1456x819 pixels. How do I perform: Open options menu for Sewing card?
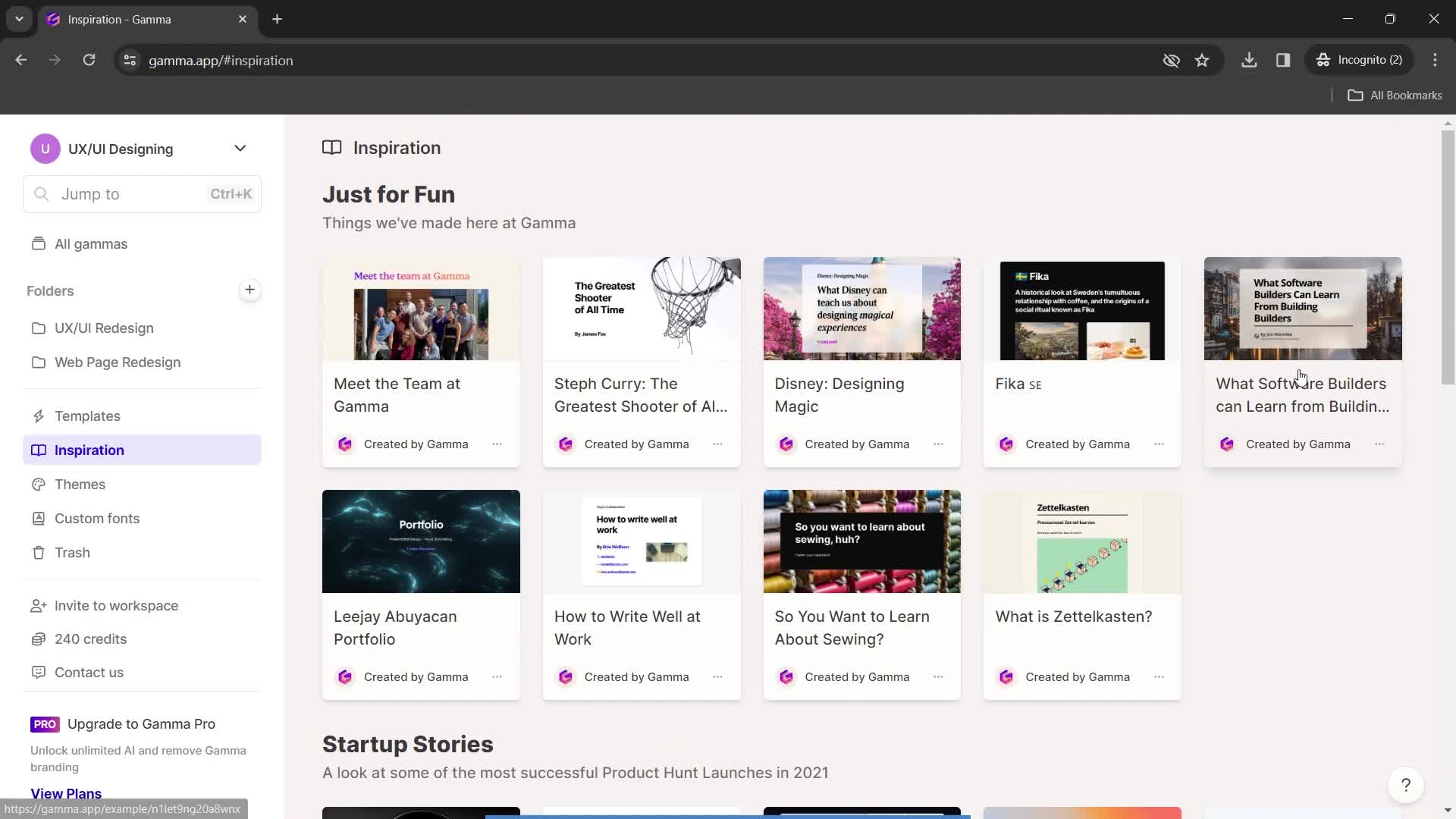[938, 677]
